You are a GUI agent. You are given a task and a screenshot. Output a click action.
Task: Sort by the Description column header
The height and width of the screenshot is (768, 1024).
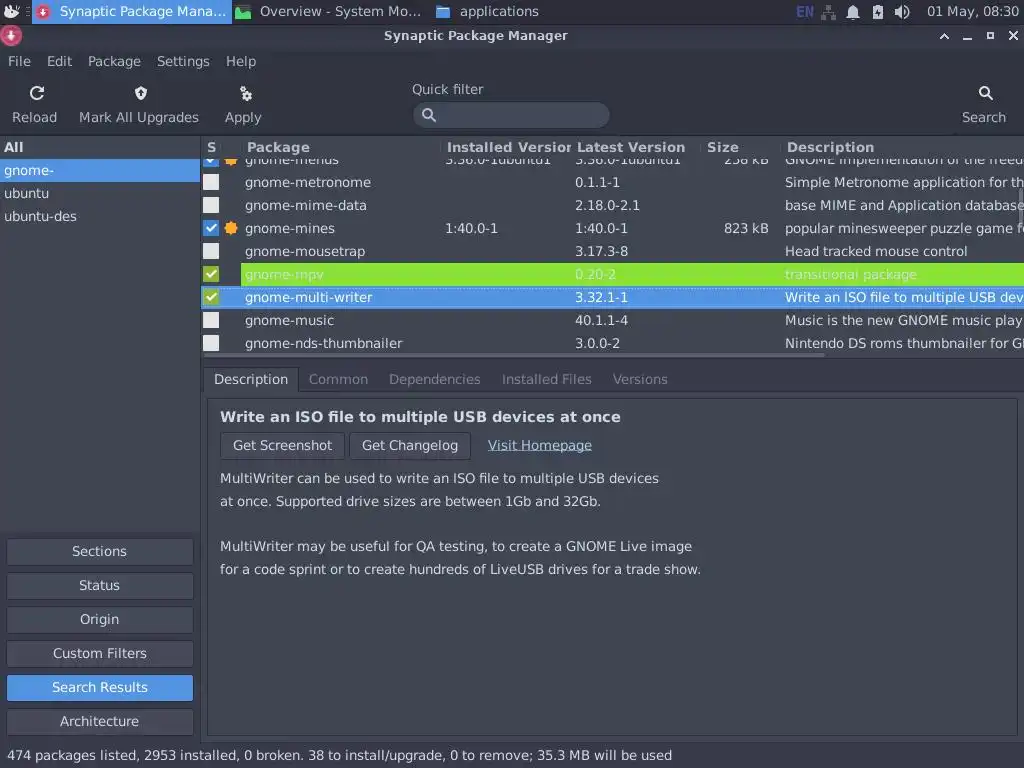[x=903, y=148]
